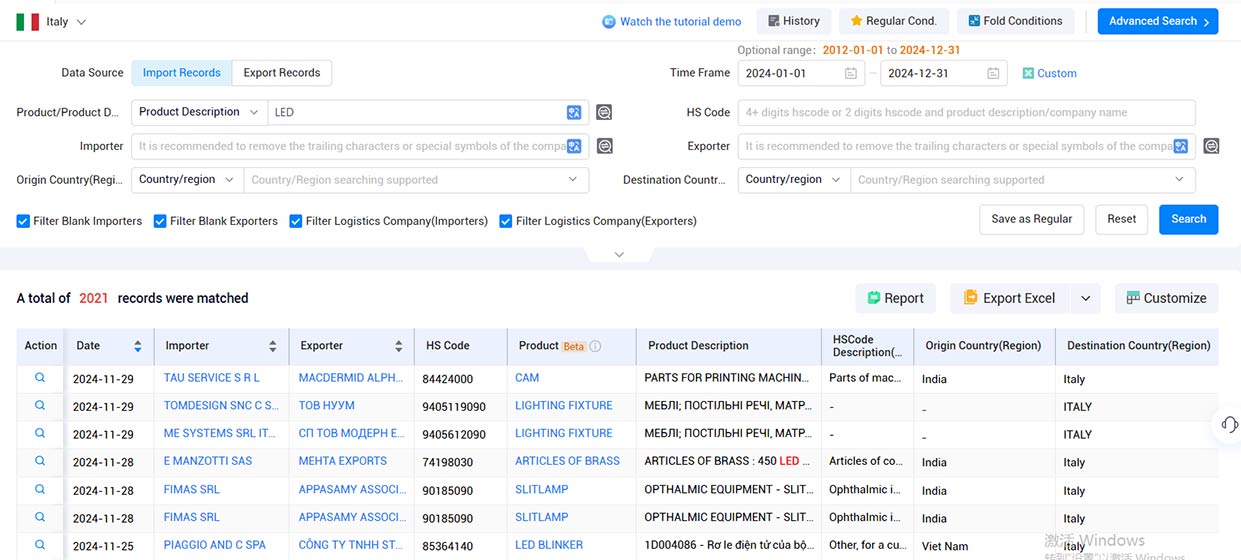View details for PIAGGIO AND C SPA row
This screenshot has height=560, width=1241.
click(40, 545)
